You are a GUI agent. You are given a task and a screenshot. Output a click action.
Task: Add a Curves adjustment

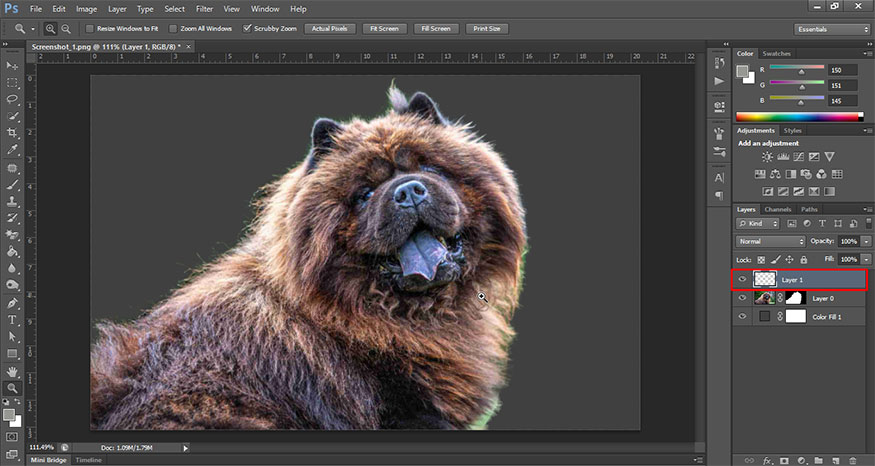click(x=799, y=157)
